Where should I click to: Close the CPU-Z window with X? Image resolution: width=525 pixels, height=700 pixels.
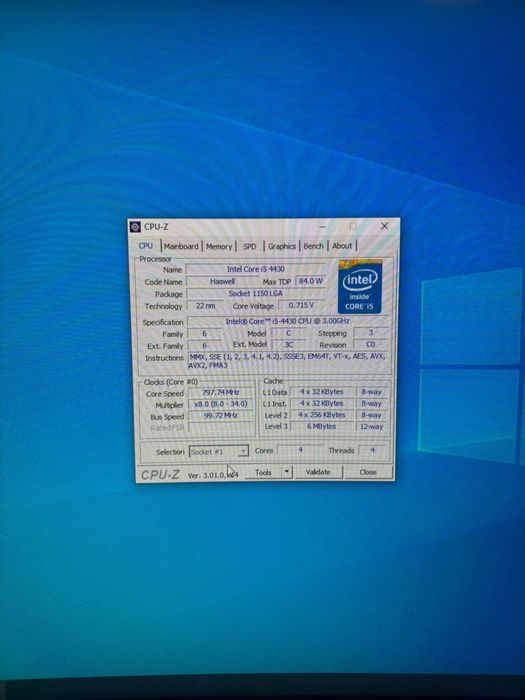(384, 226)
